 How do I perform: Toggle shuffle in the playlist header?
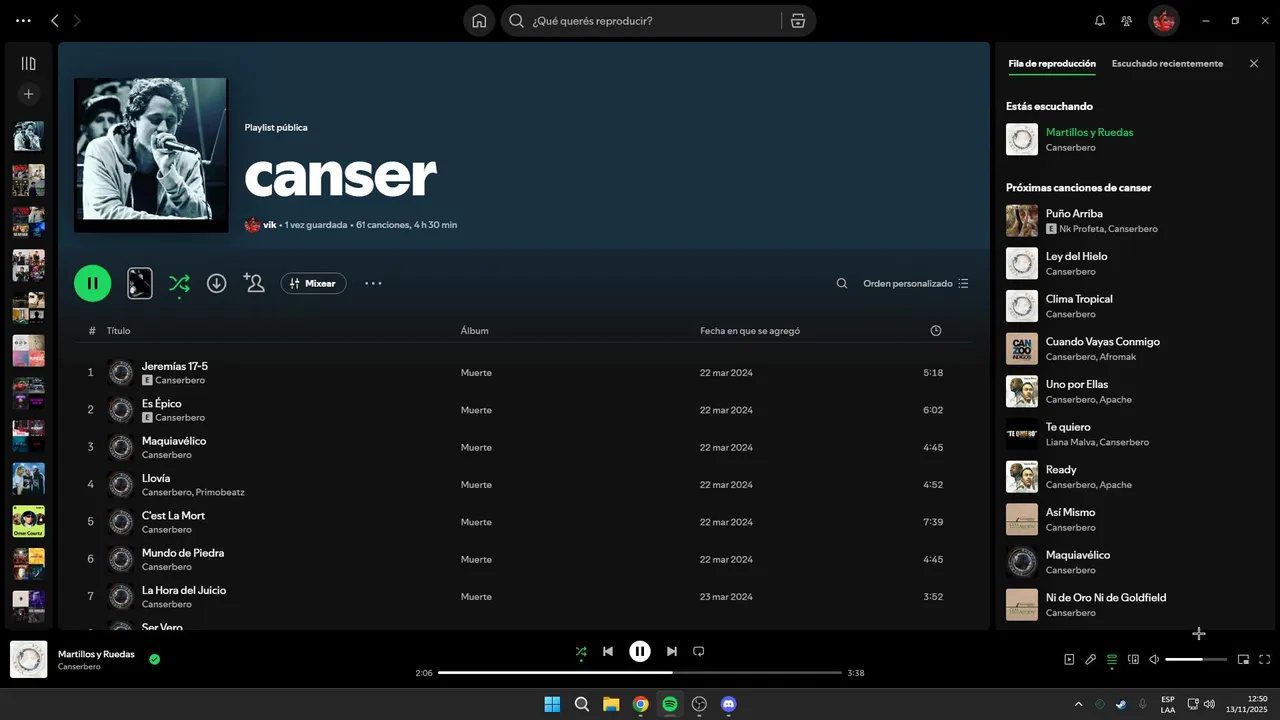pos(179,283)
